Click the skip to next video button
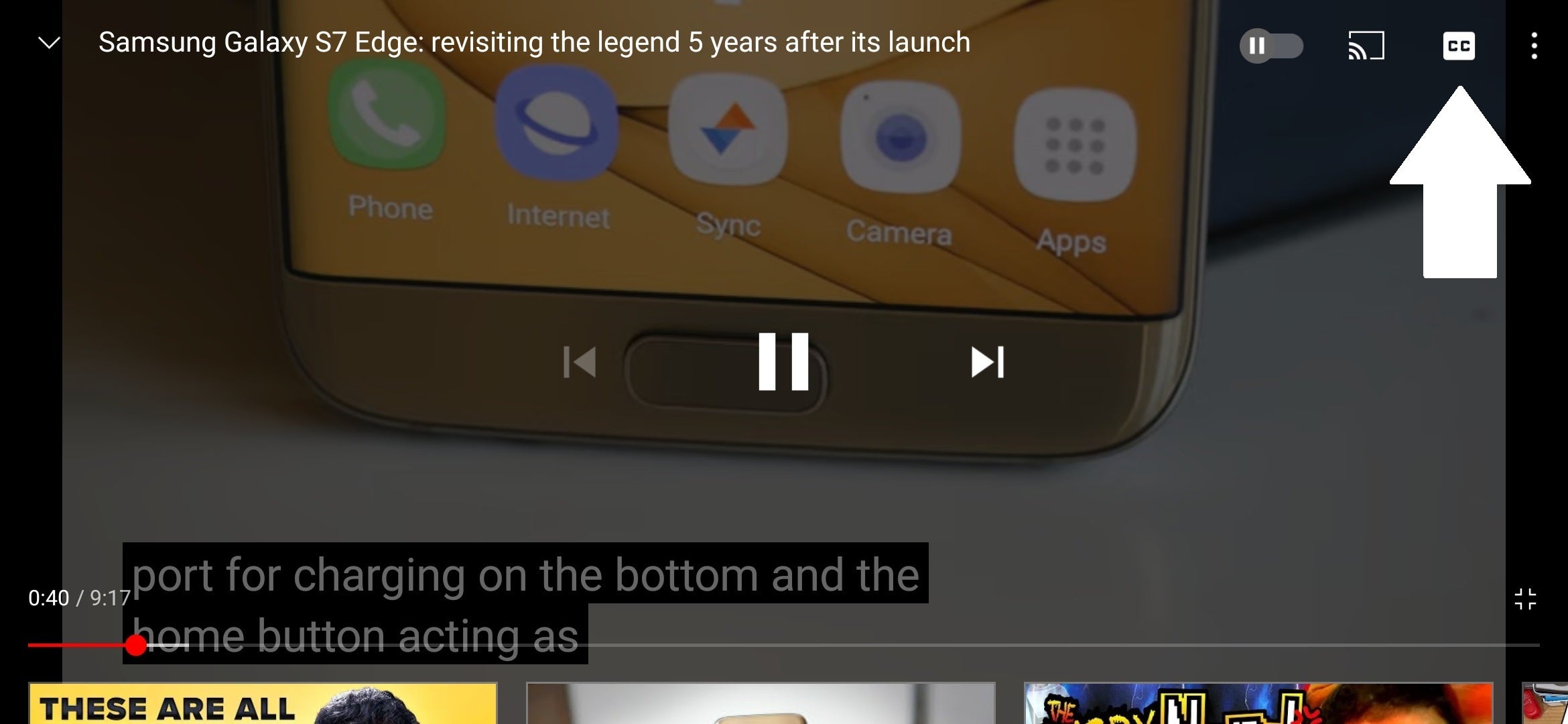Viewport: 1568px width, 724px height. (x=987, y=361)
